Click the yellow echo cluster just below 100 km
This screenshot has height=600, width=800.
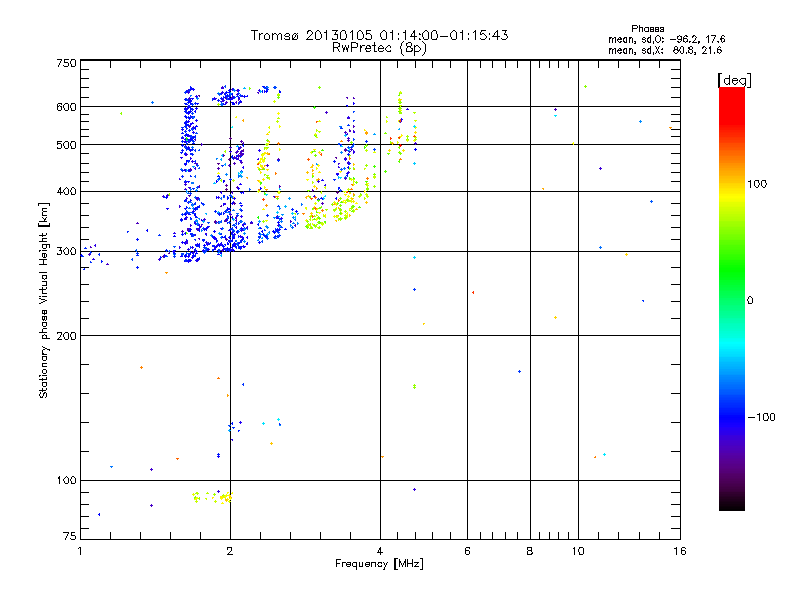coord(212,497)
